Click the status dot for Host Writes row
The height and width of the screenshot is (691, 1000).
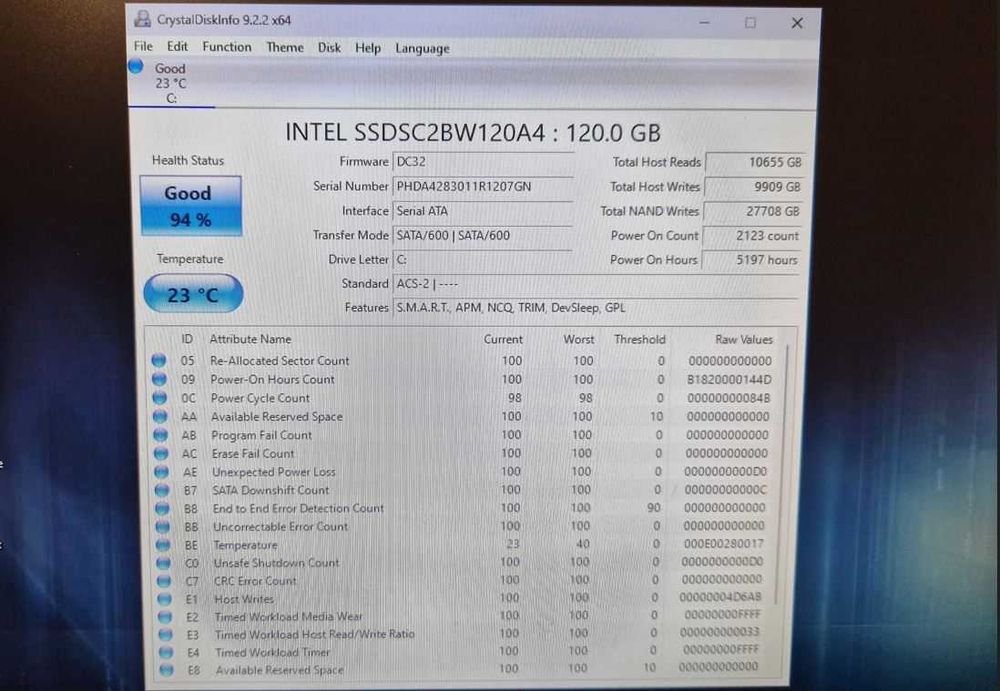pyautogui.click(x=165, y=598)
